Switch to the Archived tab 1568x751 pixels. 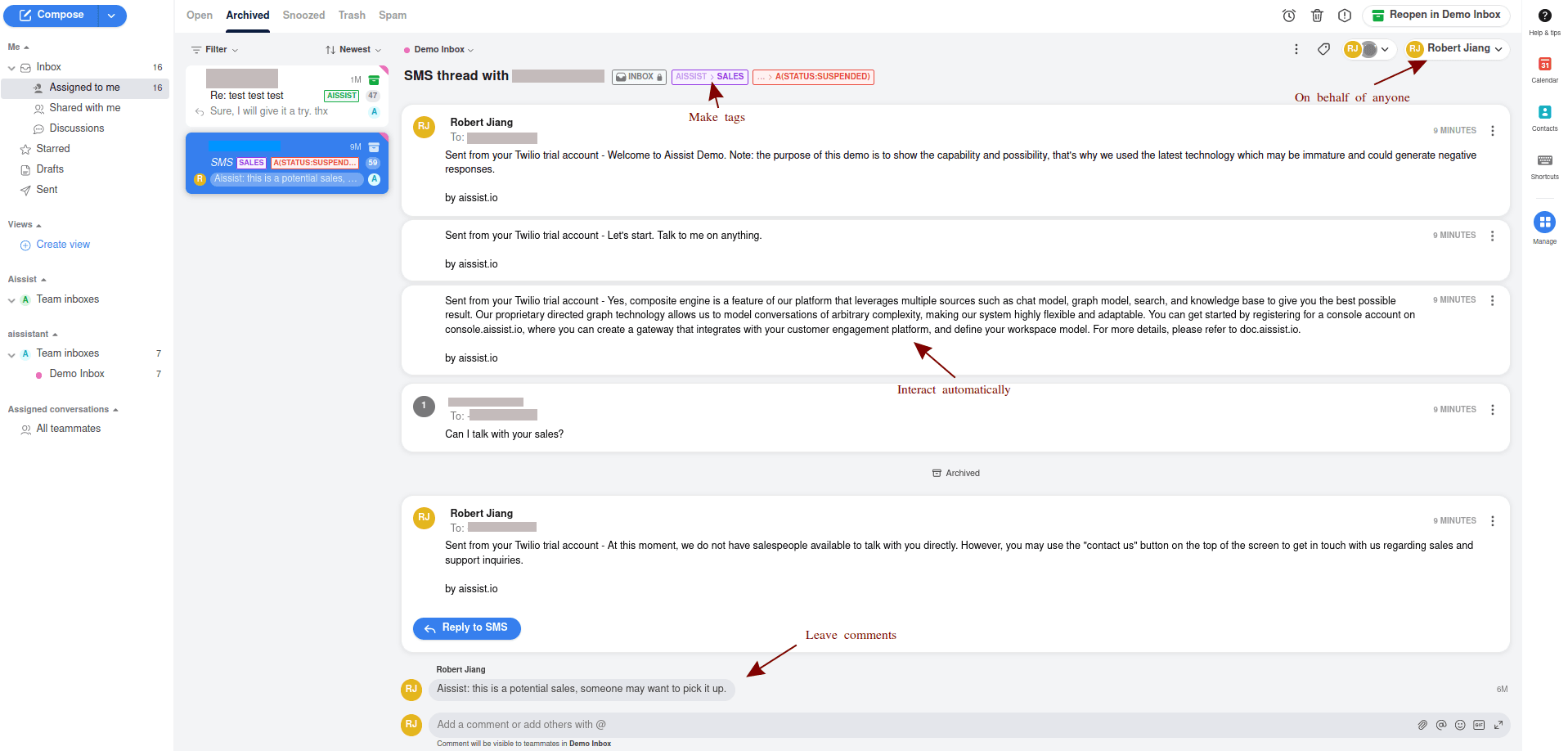(x=248, y=16)
